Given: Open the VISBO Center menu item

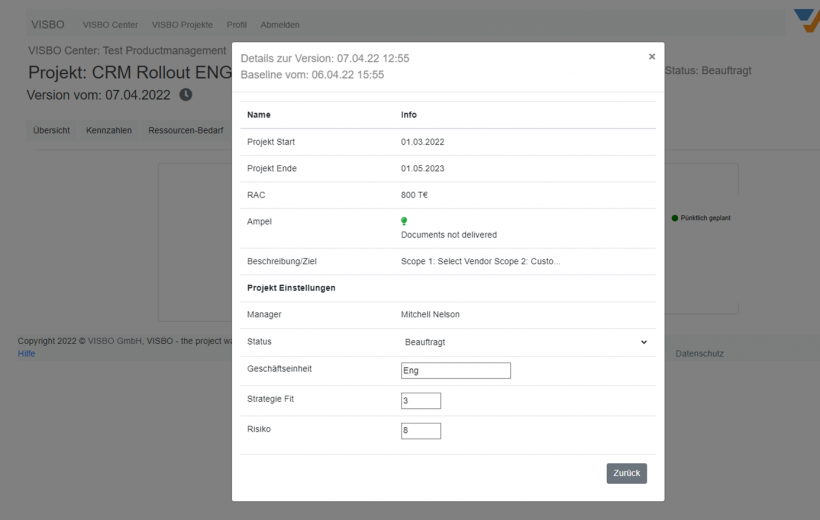Looking at the screenshot, I should click(110, 25).
